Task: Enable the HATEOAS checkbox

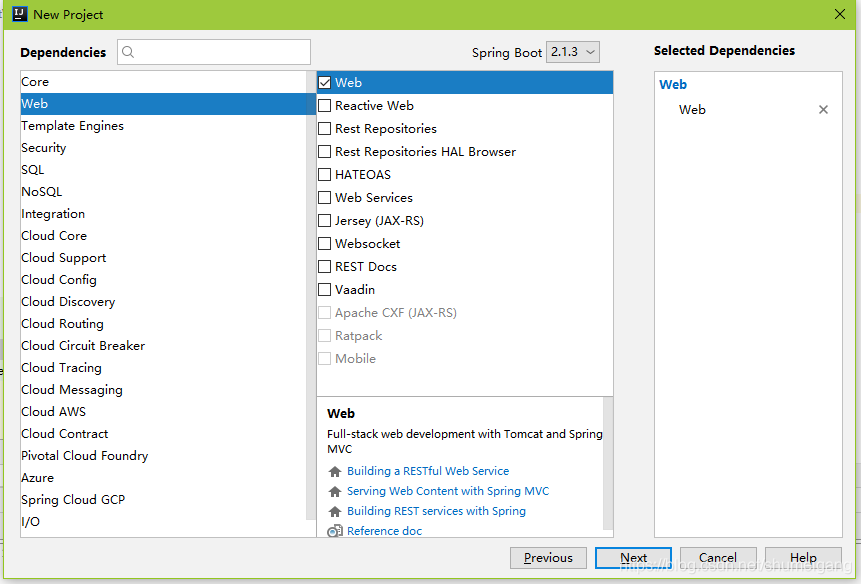Action: [x=325, y=175]
